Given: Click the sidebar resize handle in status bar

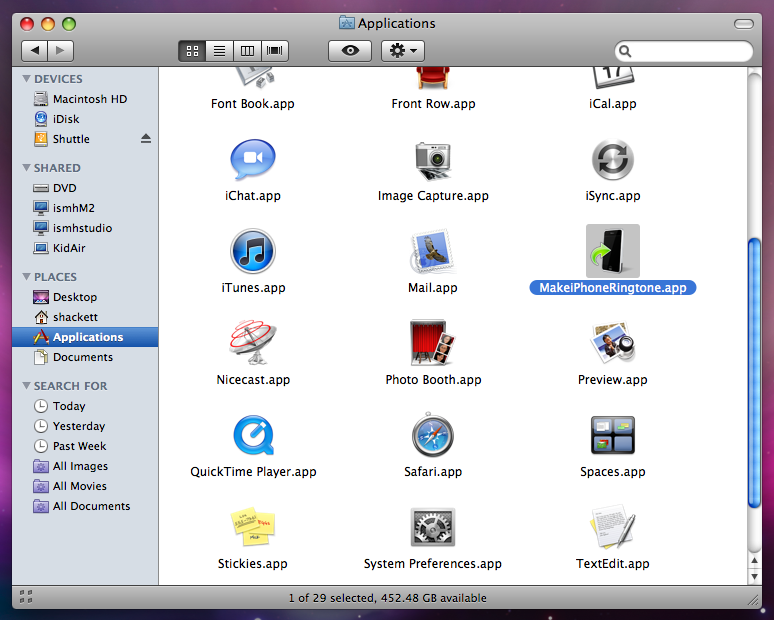Looking at the screenshot, I should pos(26,597).
